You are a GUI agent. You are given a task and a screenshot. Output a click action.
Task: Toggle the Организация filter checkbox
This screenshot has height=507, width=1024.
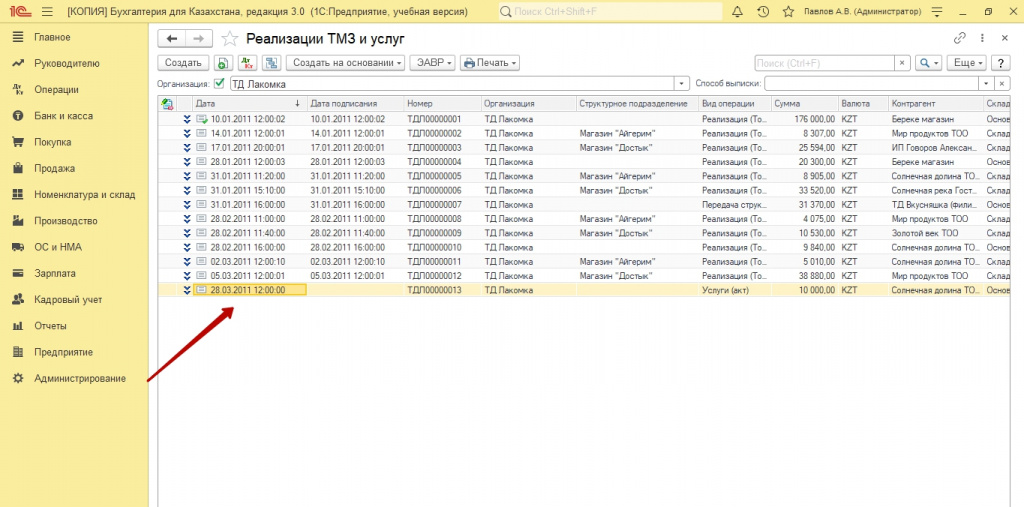pos(219,84)
